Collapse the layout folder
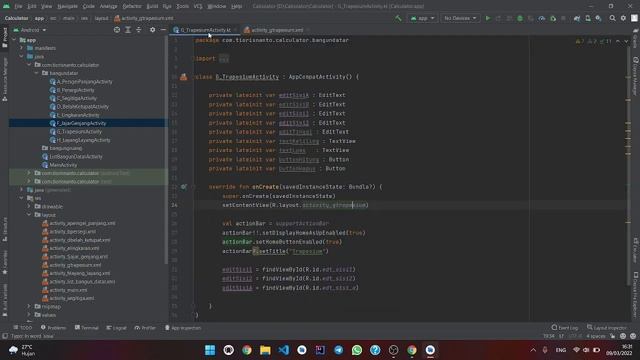 [x=29, y=215]
